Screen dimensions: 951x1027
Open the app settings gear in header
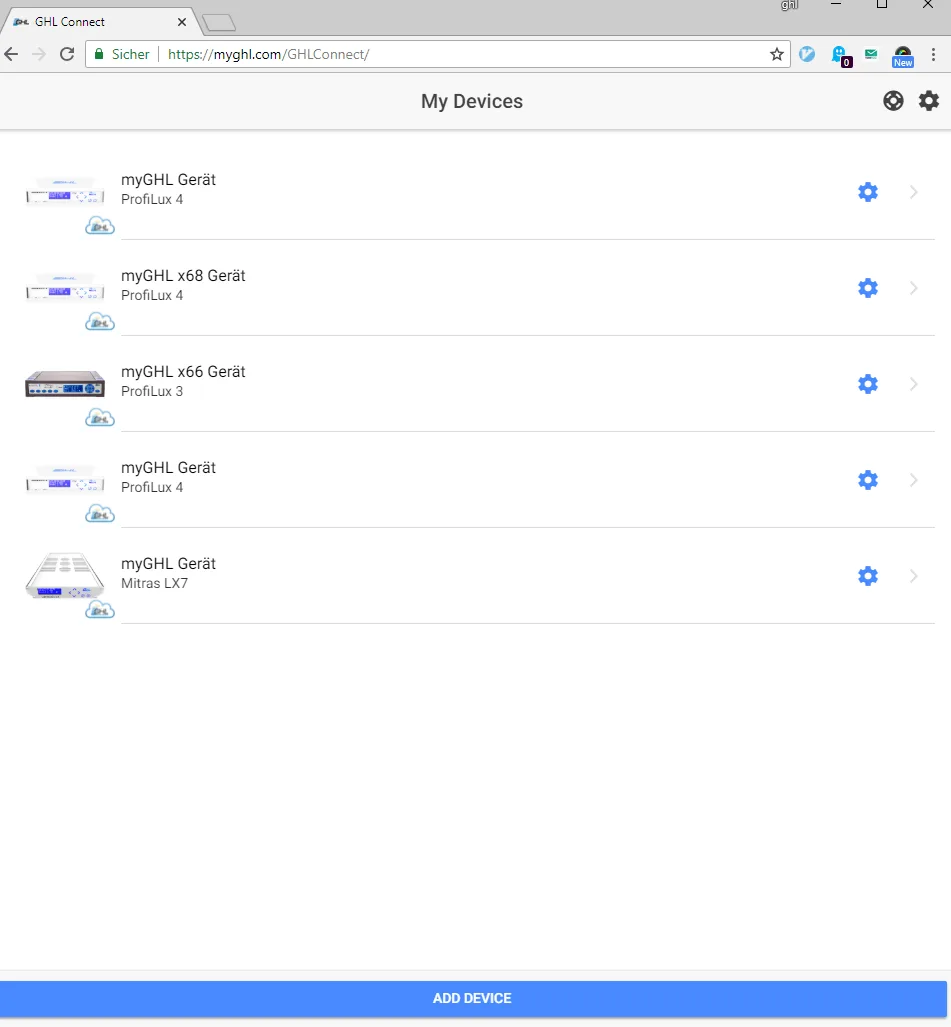[929, 101]
